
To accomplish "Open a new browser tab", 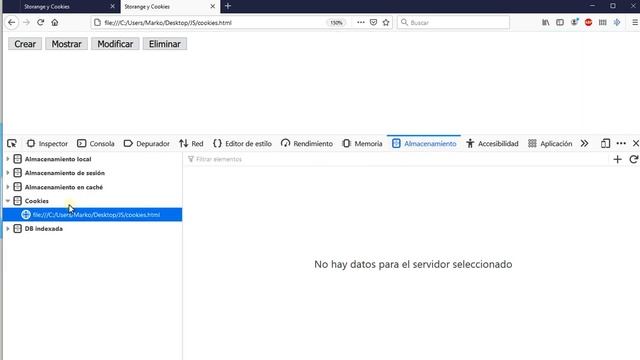I will coord(228,6).
